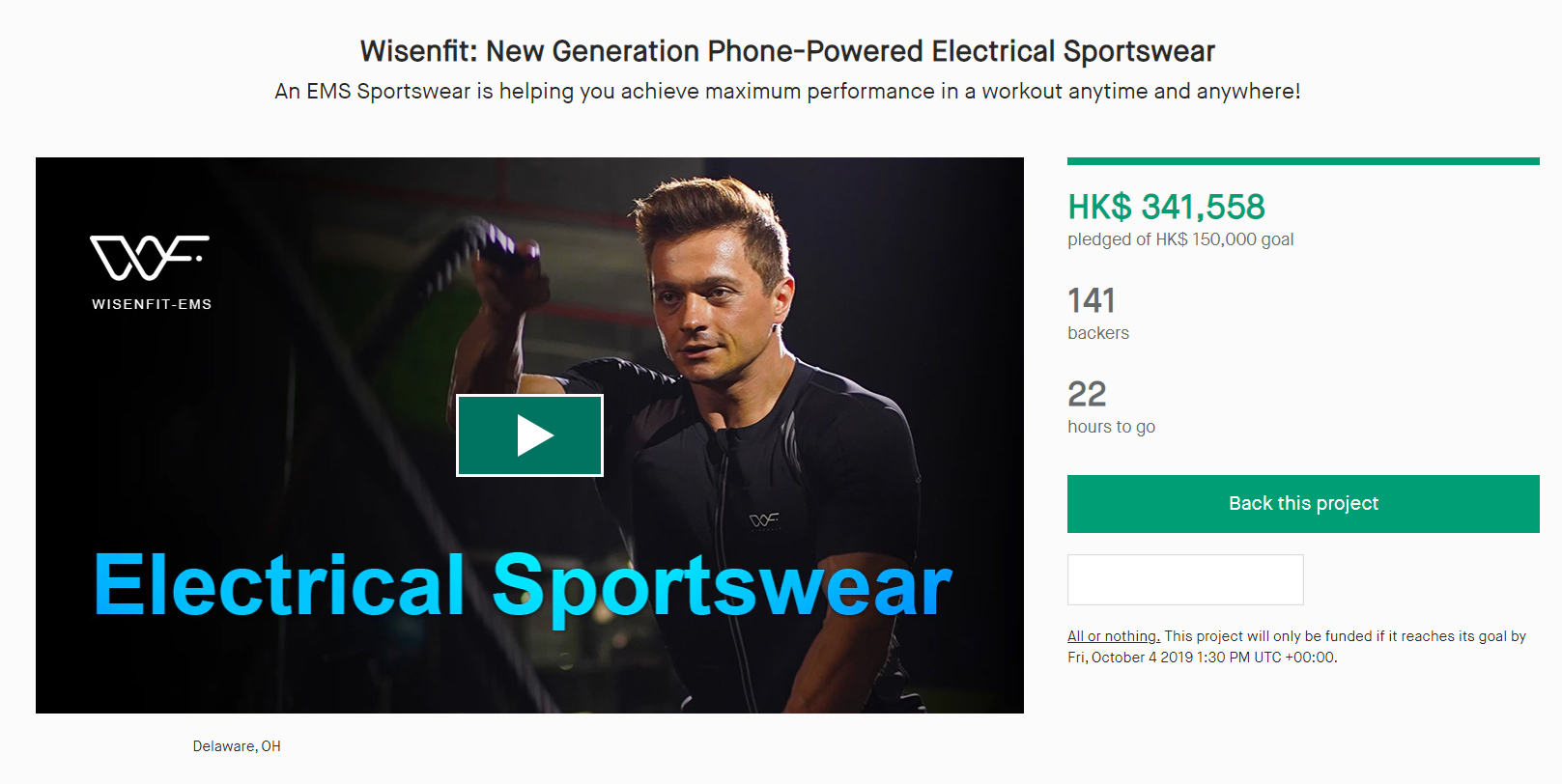
Task: Click the HK$ 341,558 pledged amount
Action: click(x=1166, y=207)
